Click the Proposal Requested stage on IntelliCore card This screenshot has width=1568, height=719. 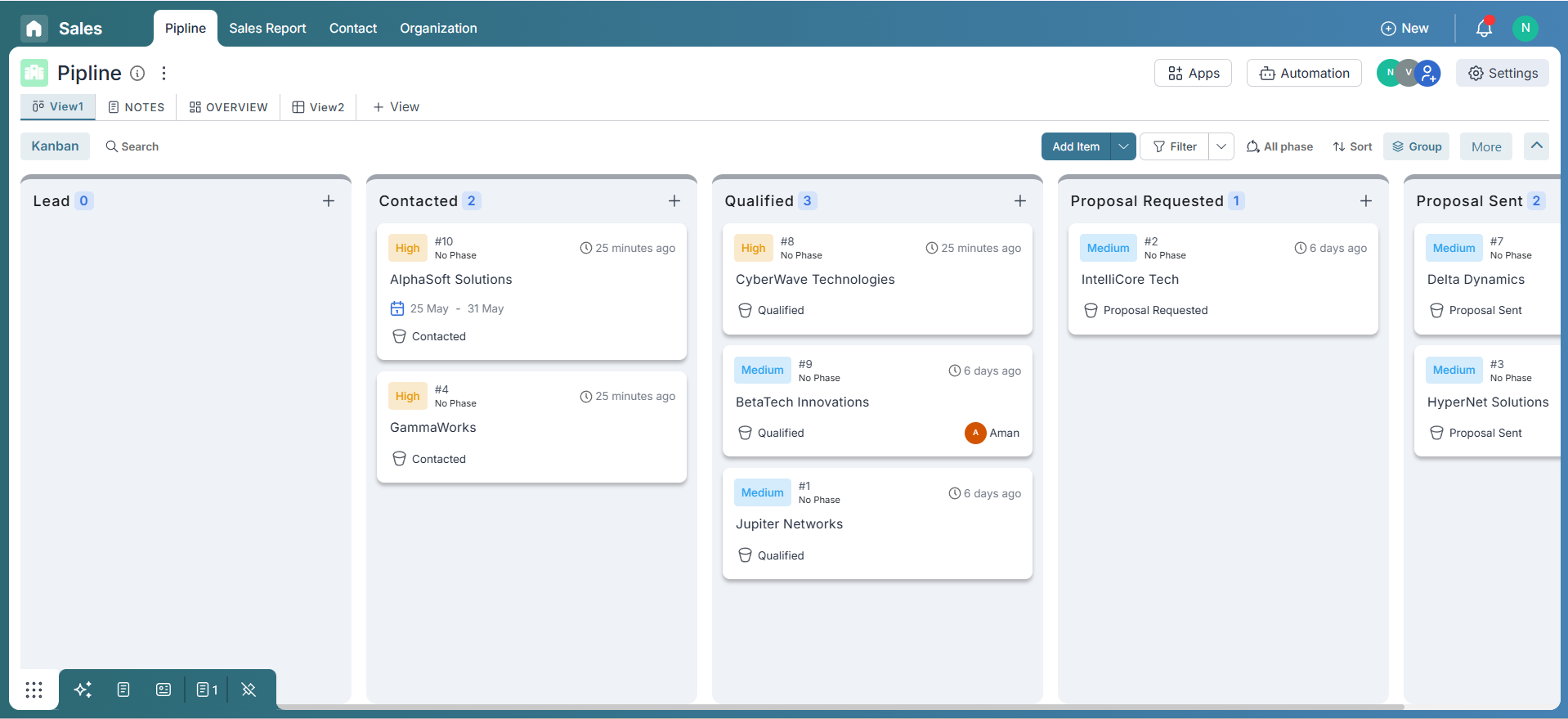pos(1145,310)
